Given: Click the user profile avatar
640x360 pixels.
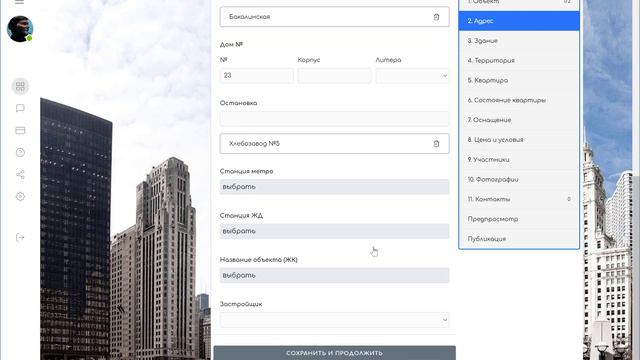Looking at the screenshot, I should point(20,29).
